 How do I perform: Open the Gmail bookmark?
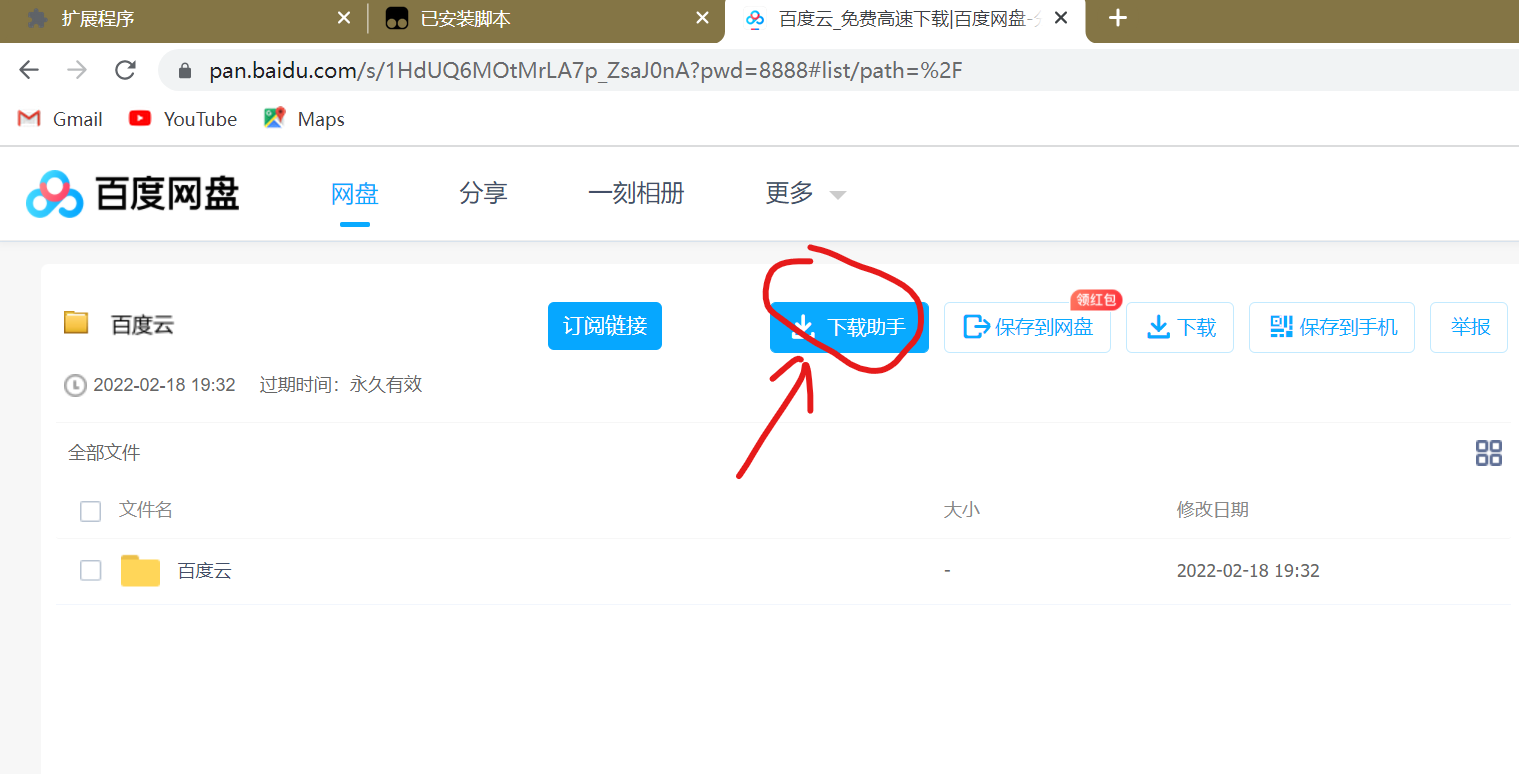click(60, 119)
